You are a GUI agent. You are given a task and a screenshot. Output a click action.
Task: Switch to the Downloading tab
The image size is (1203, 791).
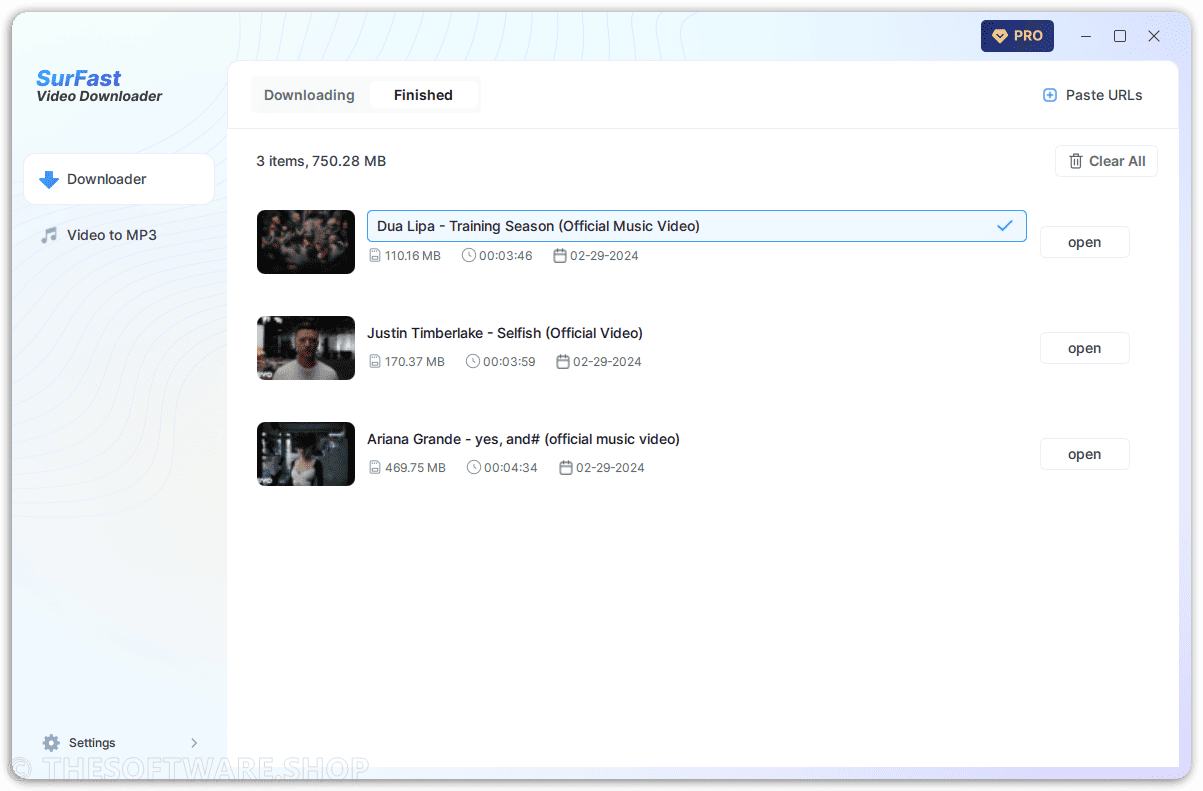[309, 95]
